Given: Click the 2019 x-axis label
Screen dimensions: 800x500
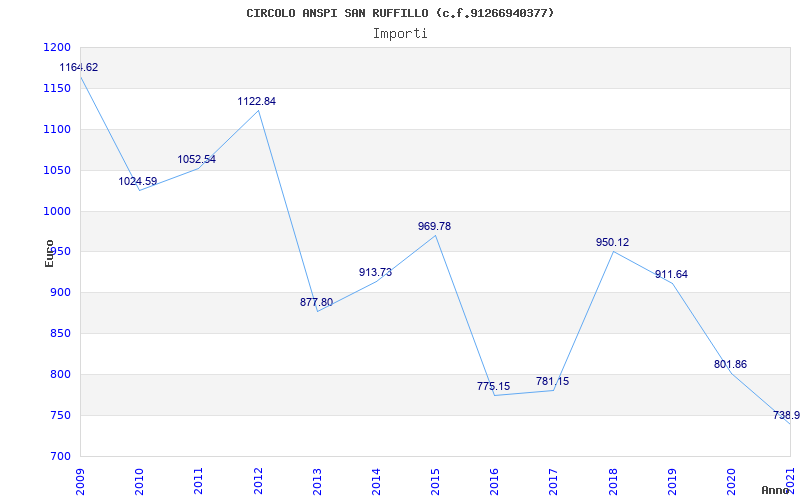Looking at the screenshot, I should [672, 481].
